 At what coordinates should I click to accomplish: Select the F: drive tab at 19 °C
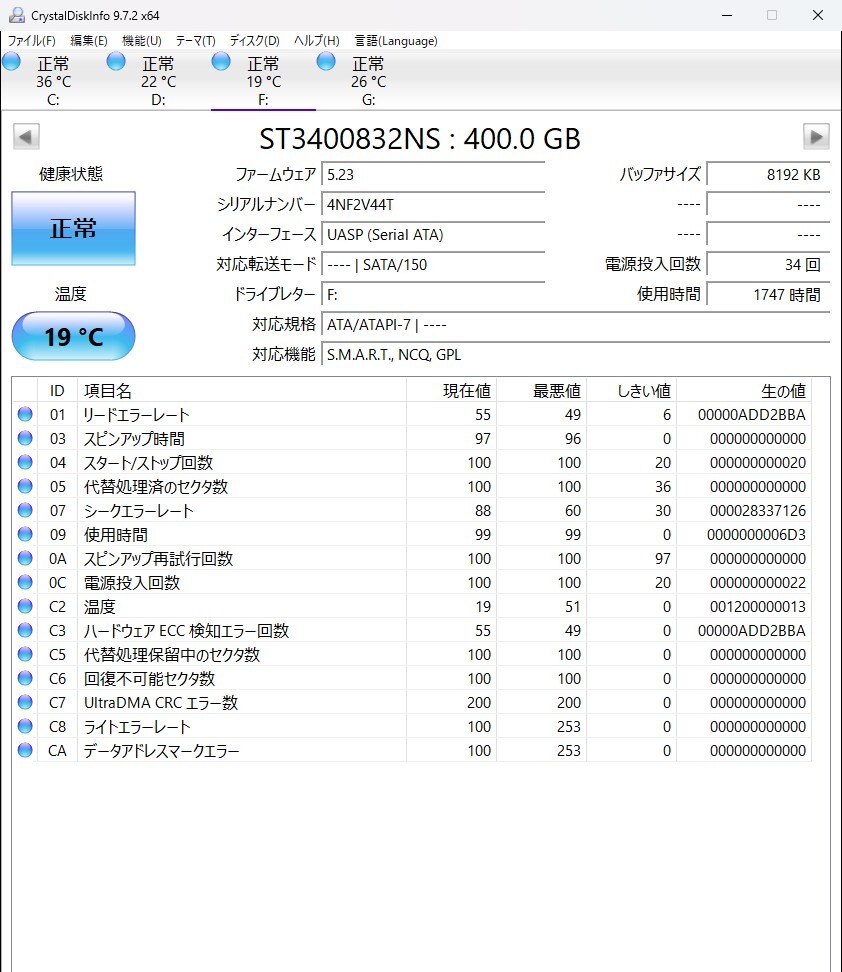(x=264, y=81)
